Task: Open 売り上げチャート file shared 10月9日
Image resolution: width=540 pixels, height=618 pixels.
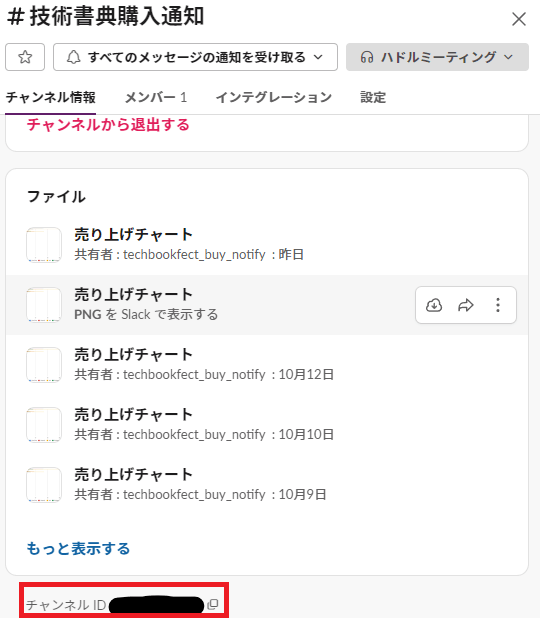Action: [x=267, y=484]
